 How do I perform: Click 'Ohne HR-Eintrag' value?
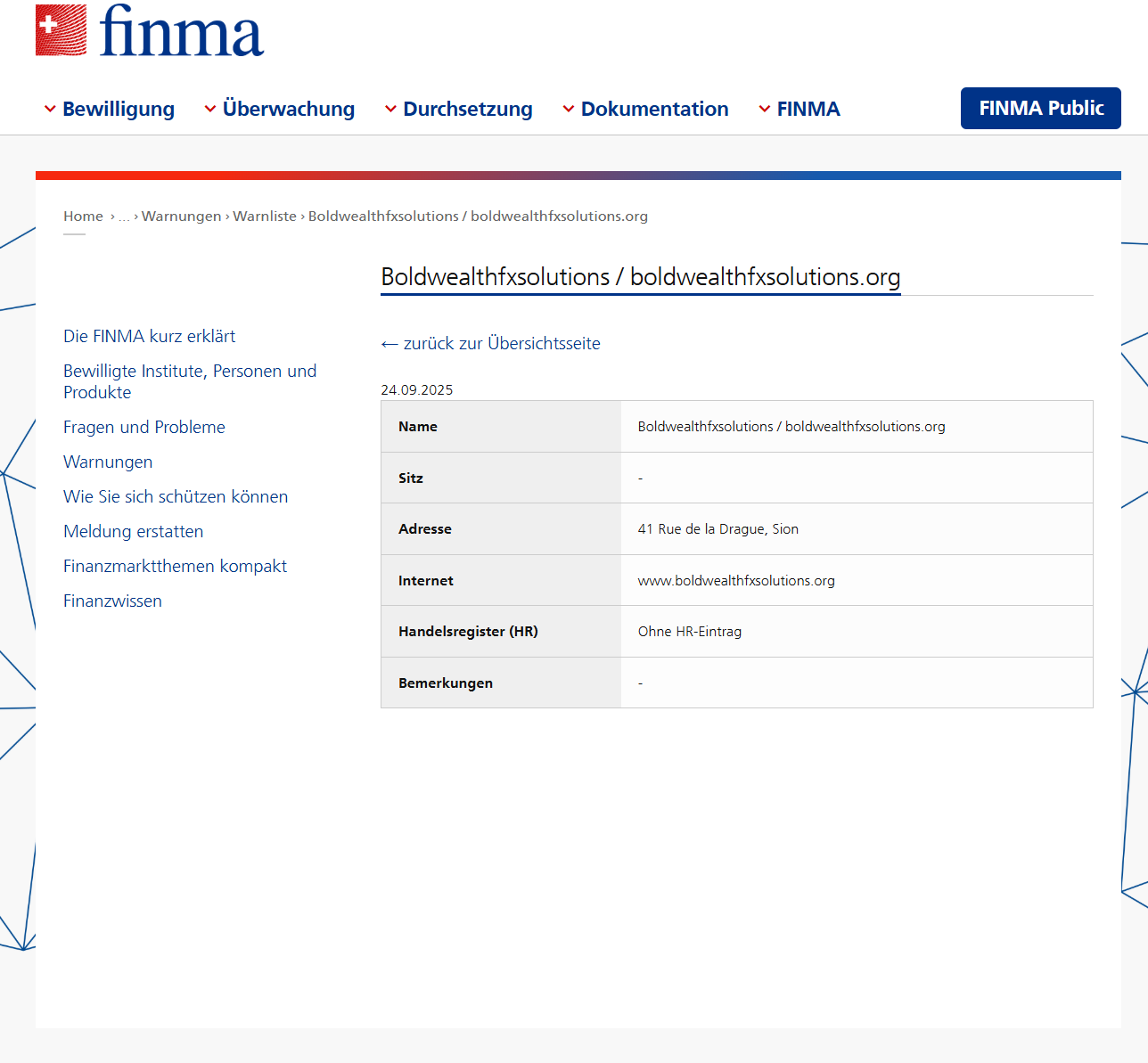tap(690, 632)
